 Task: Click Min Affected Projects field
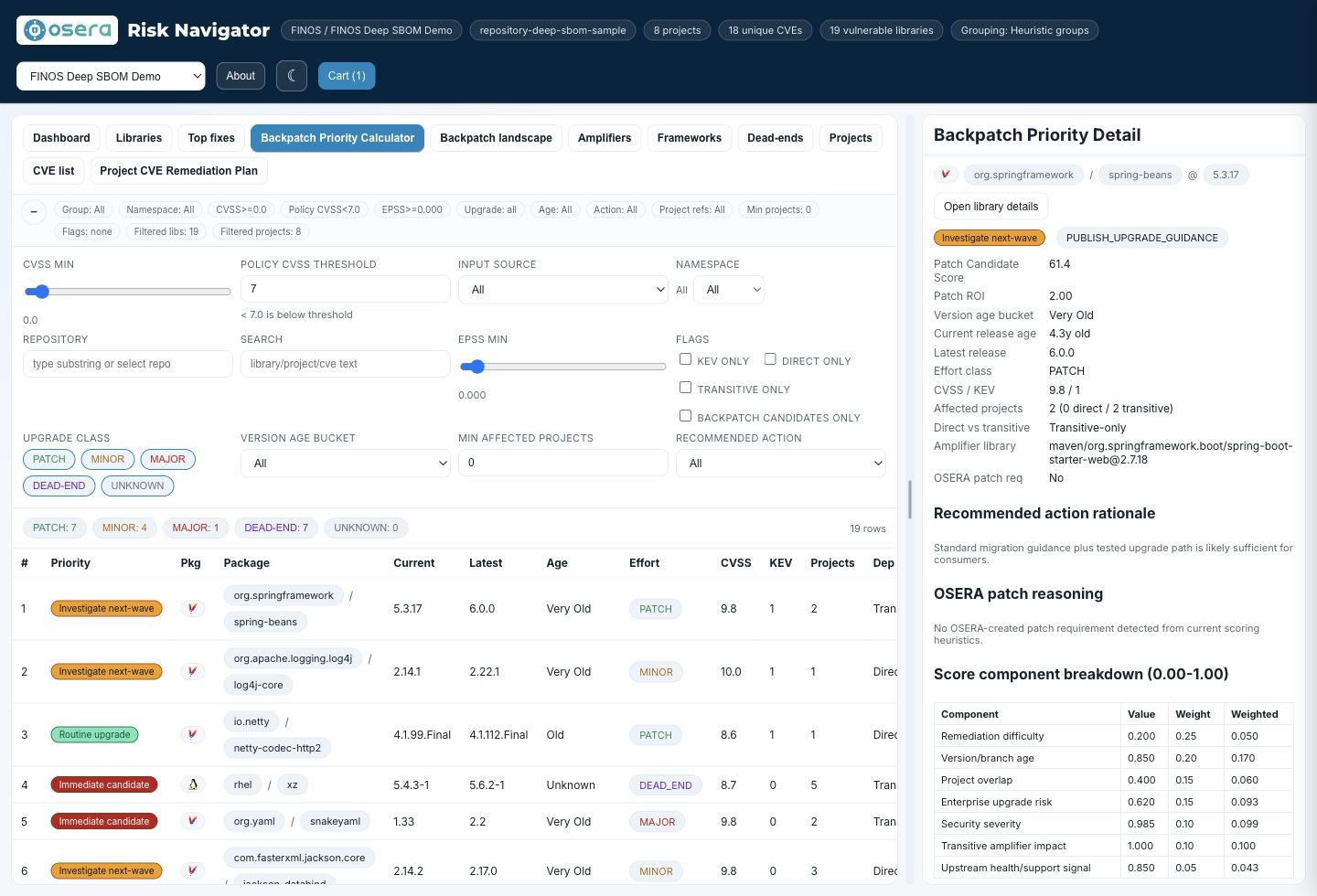[x=563, y=463]
